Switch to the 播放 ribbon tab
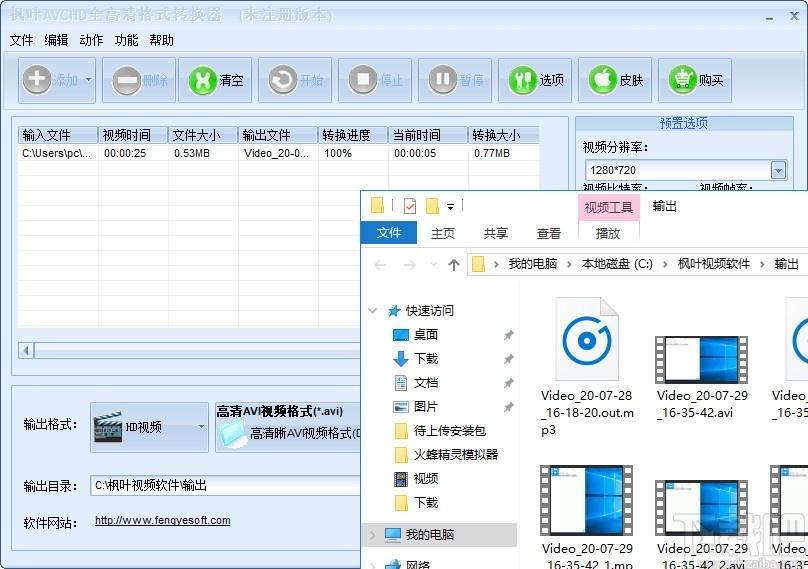808x569 pixels. [x=608, y=233]
